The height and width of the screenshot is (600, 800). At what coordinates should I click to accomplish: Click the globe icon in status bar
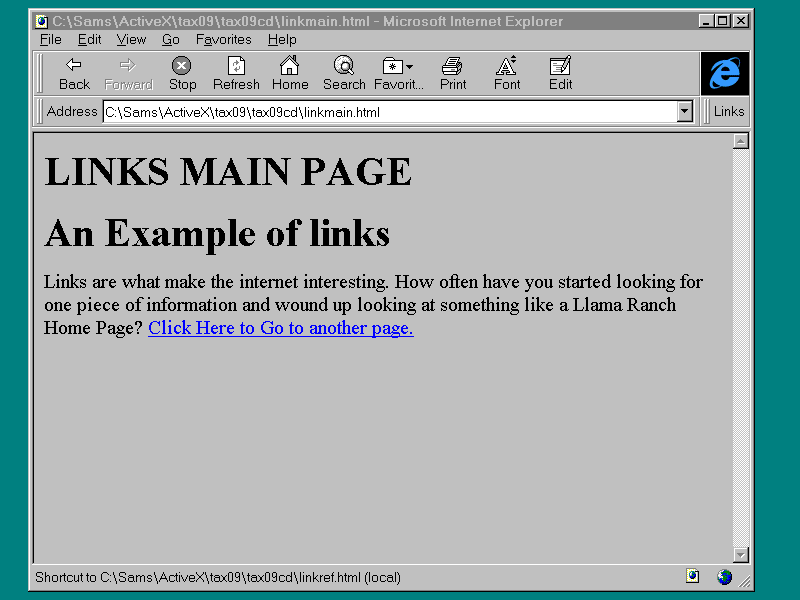click(x=724, y=577)
